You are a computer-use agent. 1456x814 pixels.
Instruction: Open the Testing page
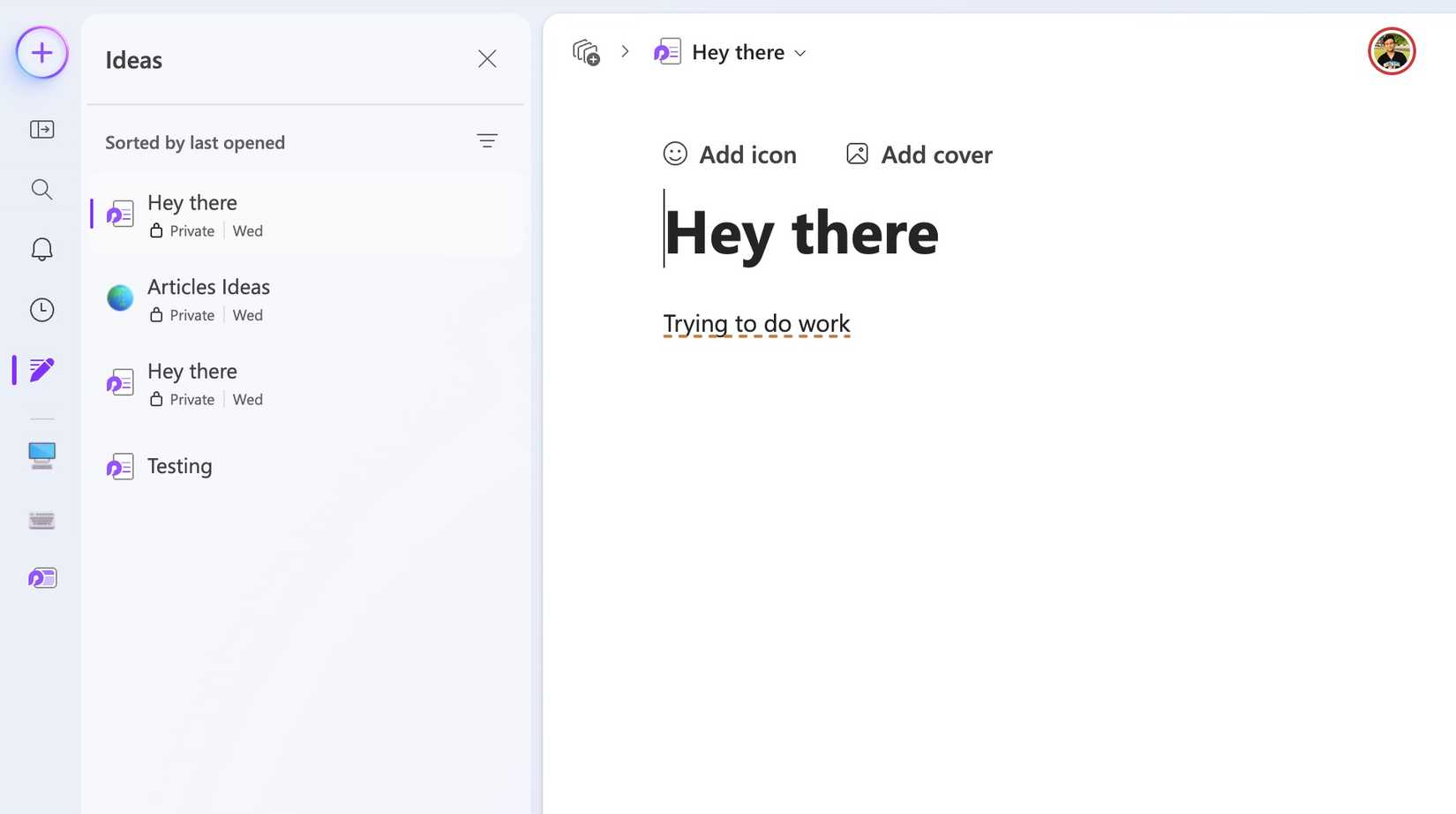pyautogui.click(x=179, y=465)
